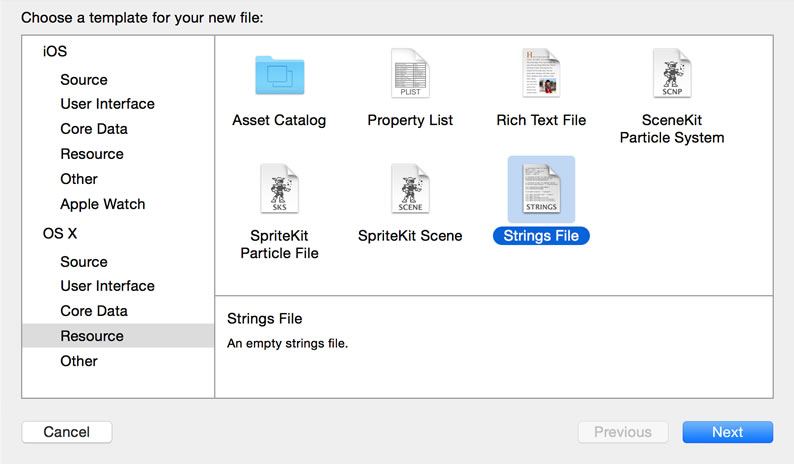The image size is (794, 464).
Task: Click the highlighted Strings File label
Action: point(541,236)
